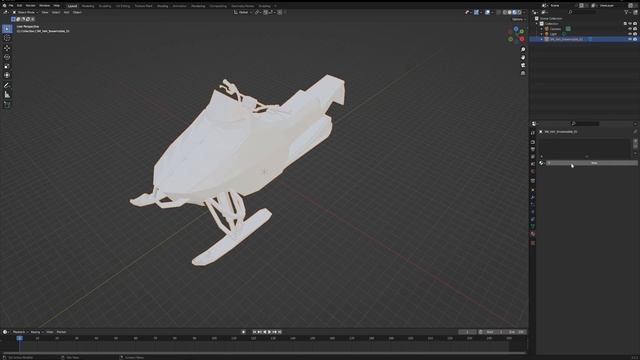The width and height of the screenshot is (640, 360).
Task: Open the Object Mode dropdown
Action: coord(25,12)
